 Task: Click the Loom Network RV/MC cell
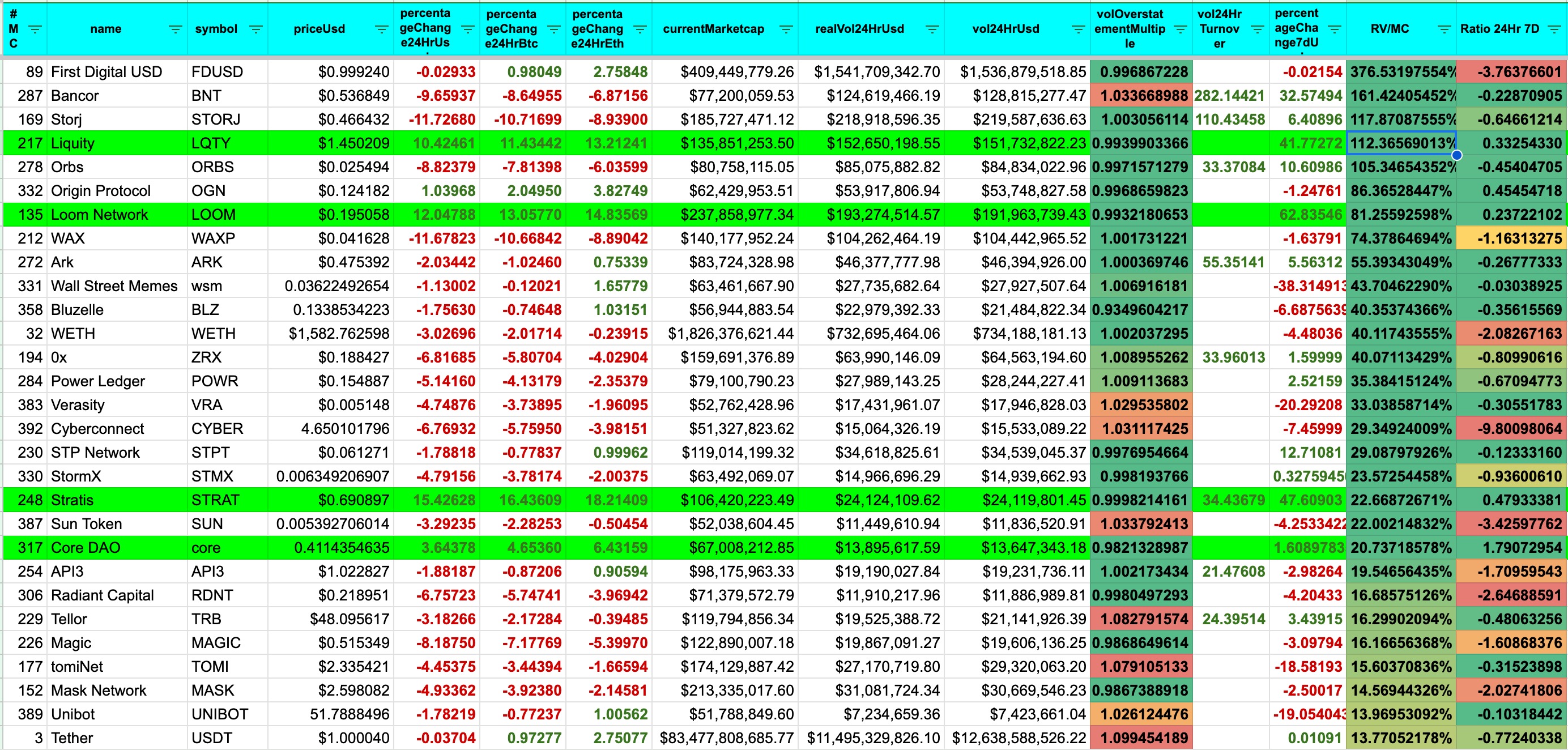click(x=1401, y=215)
